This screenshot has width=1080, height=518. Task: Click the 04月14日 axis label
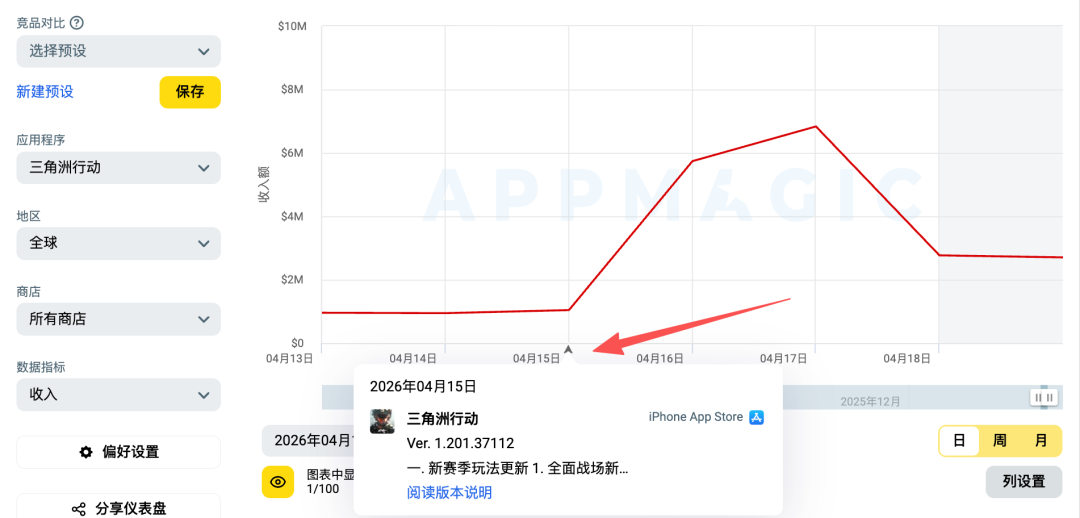click(413, 358)
